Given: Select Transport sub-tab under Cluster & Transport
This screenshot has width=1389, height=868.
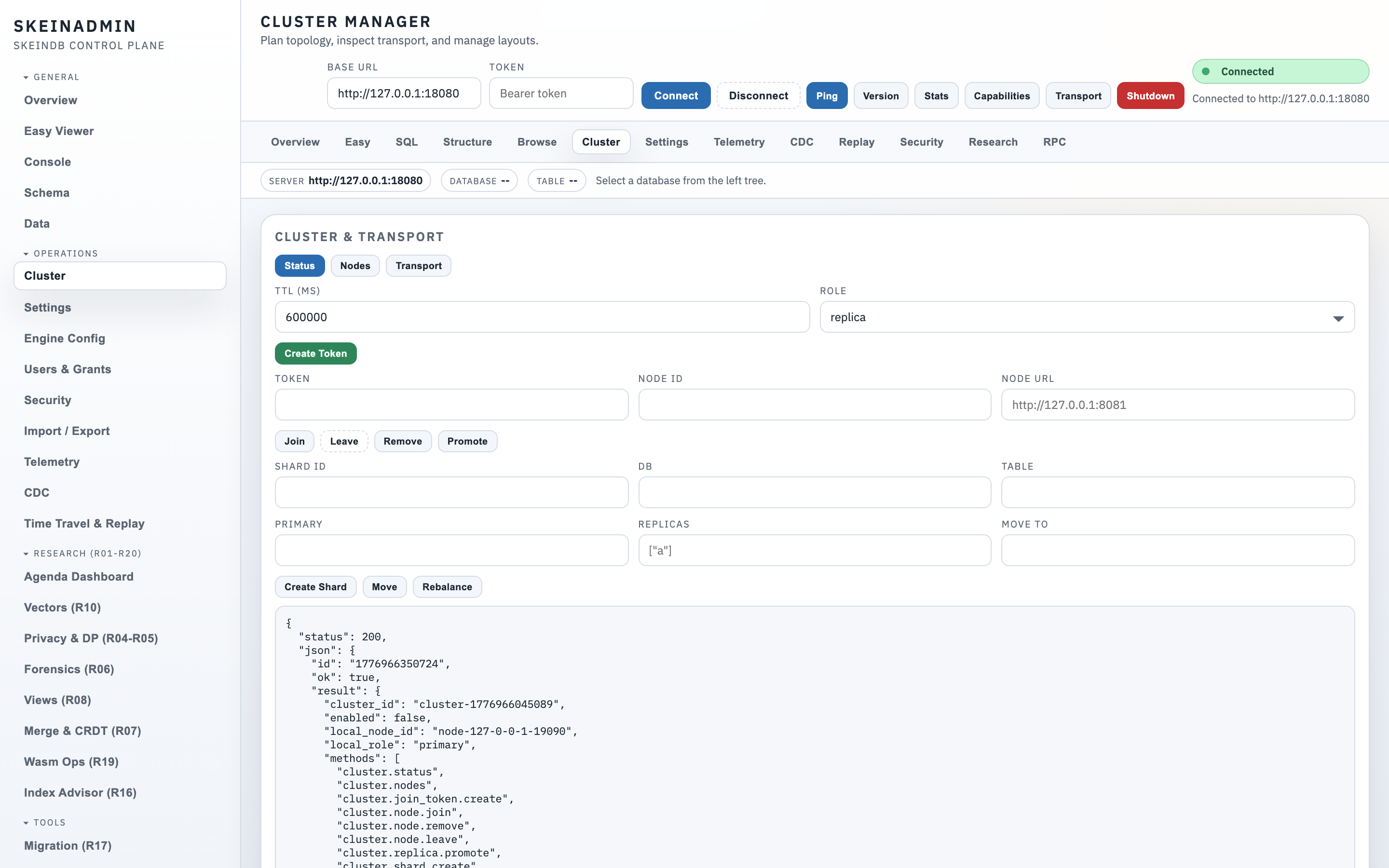Looking at the screenshot, I should coord(419,266).
